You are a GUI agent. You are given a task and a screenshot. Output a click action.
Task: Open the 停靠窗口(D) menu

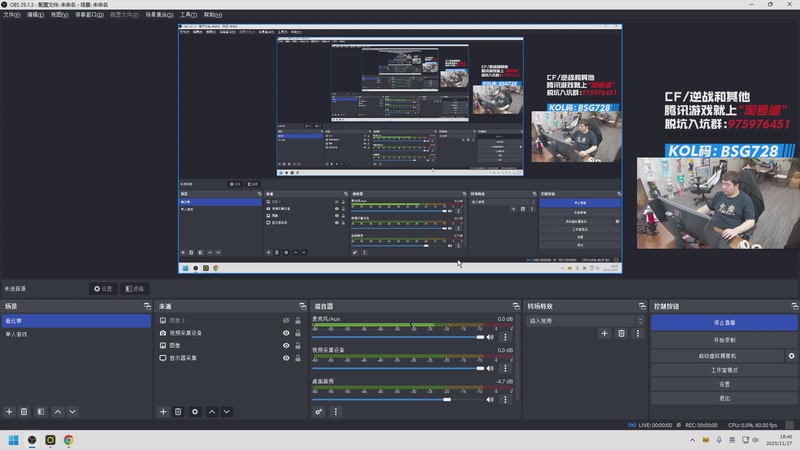point(89,15)
